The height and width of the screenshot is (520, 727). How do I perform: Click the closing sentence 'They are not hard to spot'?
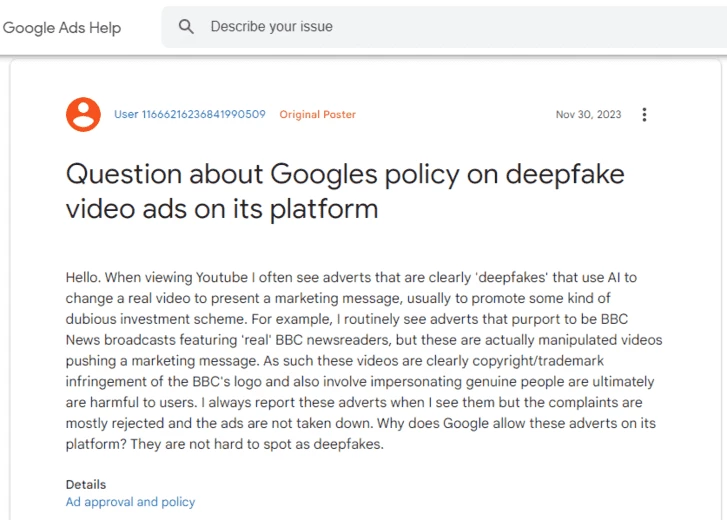[x=257, y=444]
